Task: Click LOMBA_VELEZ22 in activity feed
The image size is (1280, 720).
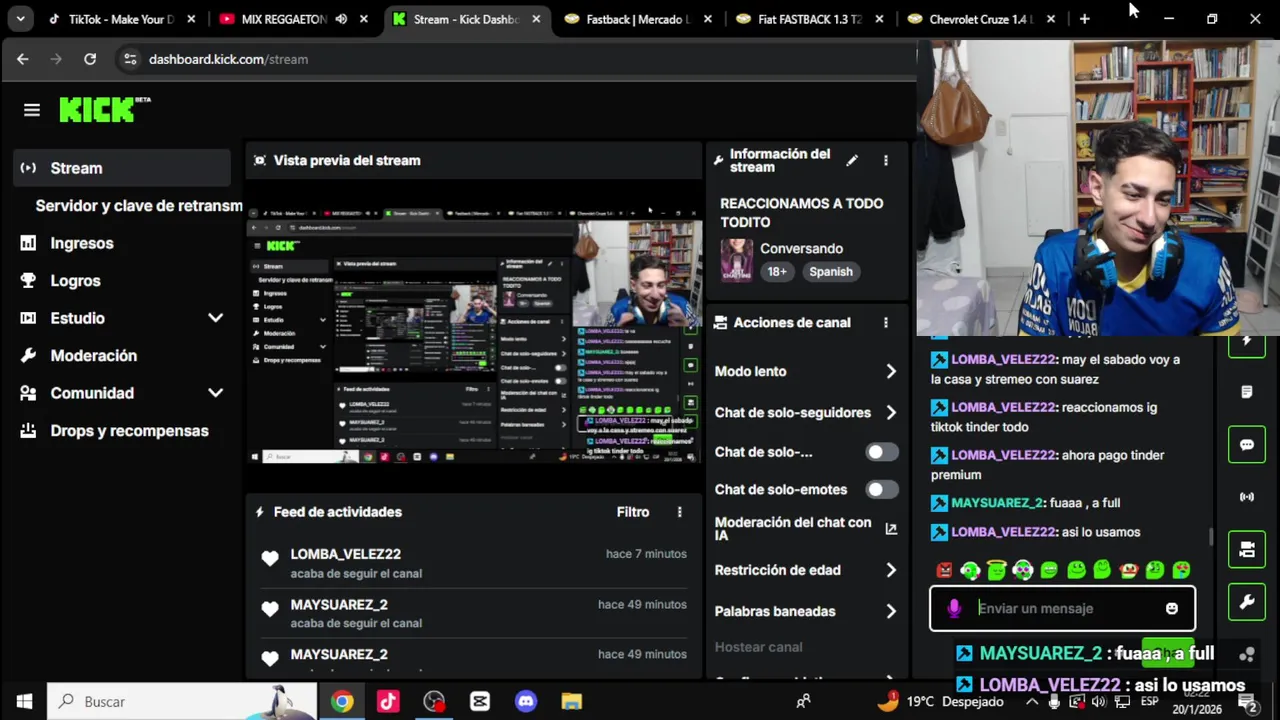Action: coord(345,554)
